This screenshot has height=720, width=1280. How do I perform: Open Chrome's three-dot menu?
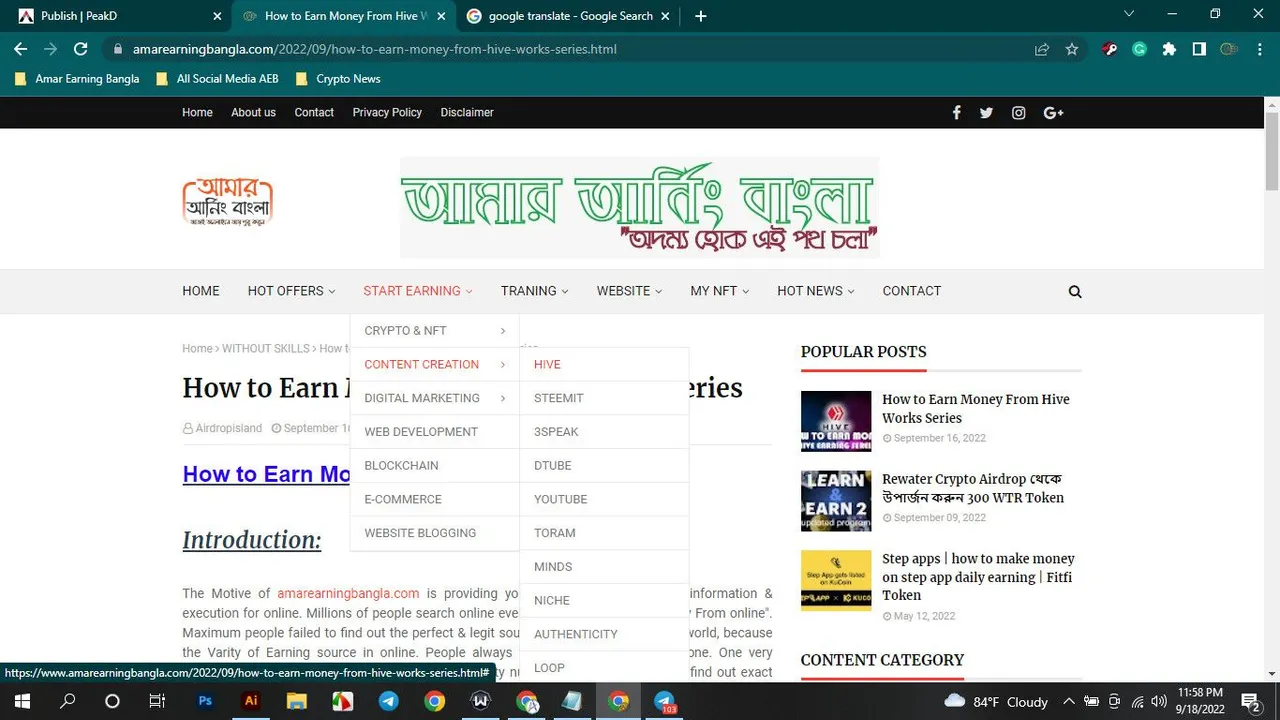point(1260,49)
